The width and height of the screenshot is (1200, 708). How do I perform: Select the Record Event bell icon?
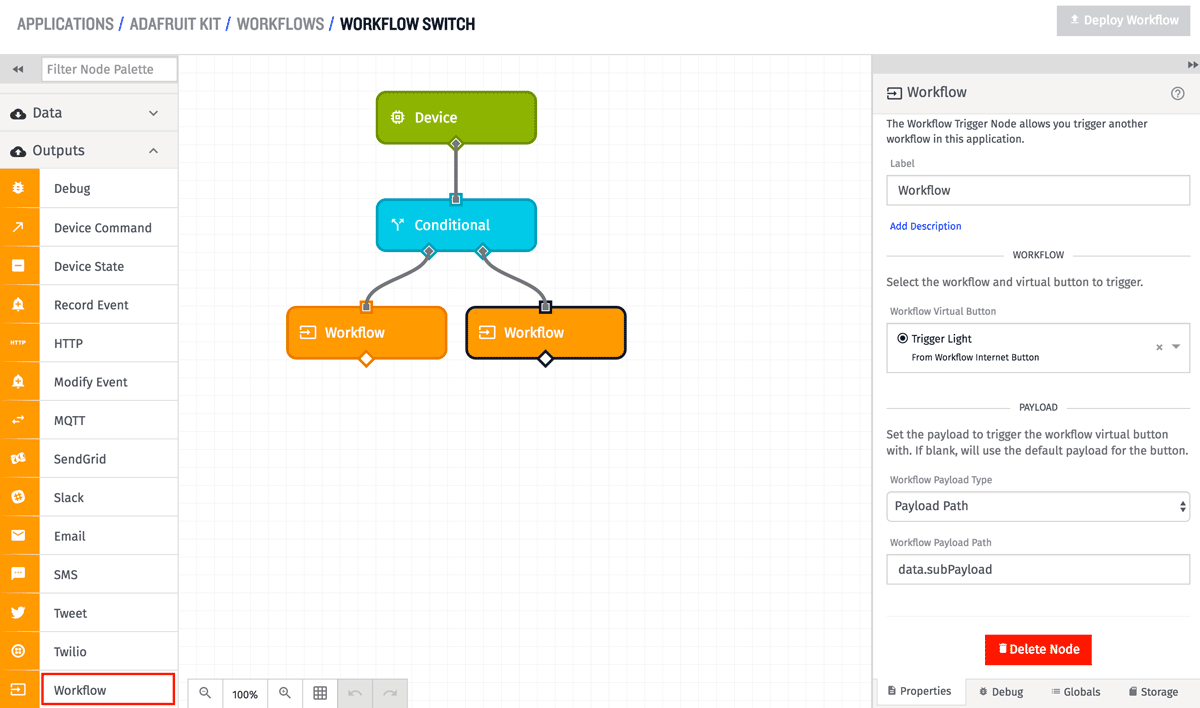(x=18, y=305)
